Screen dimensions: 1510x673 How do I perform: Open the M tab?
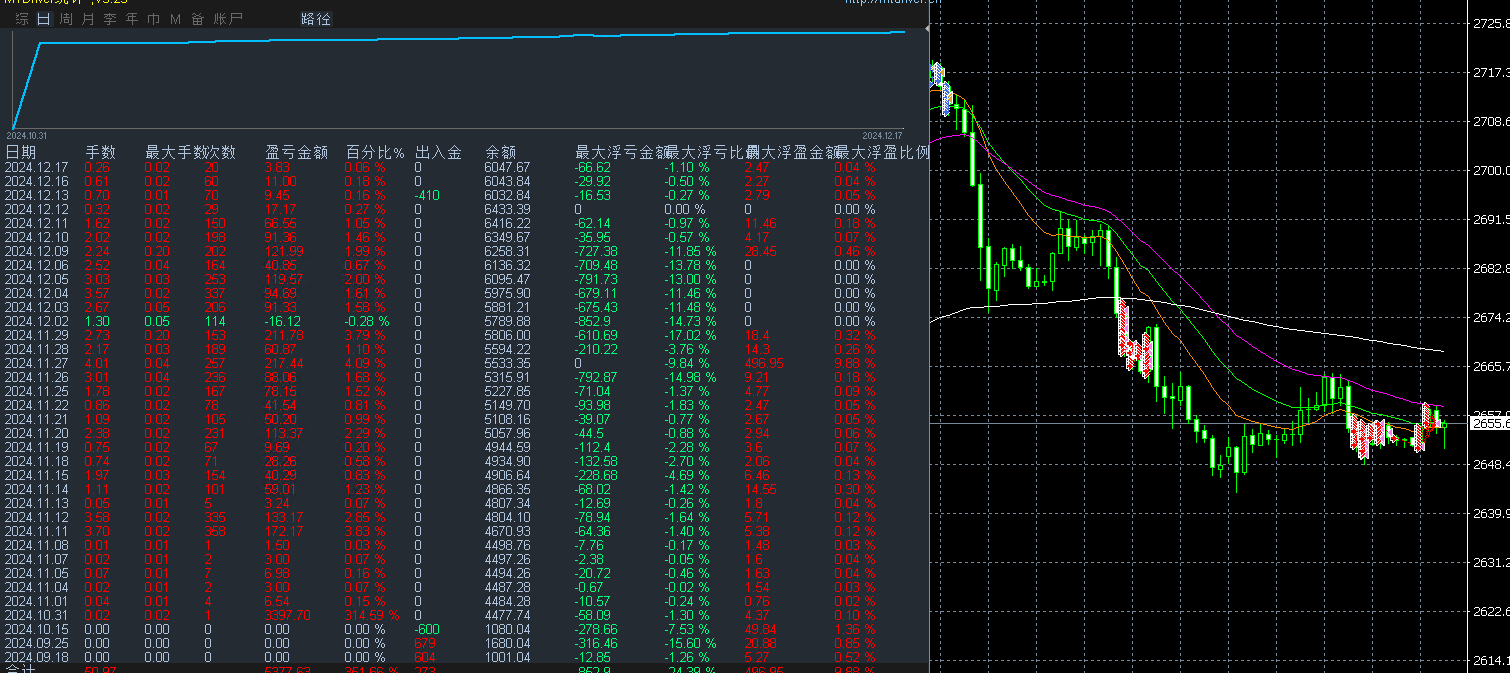176,19
